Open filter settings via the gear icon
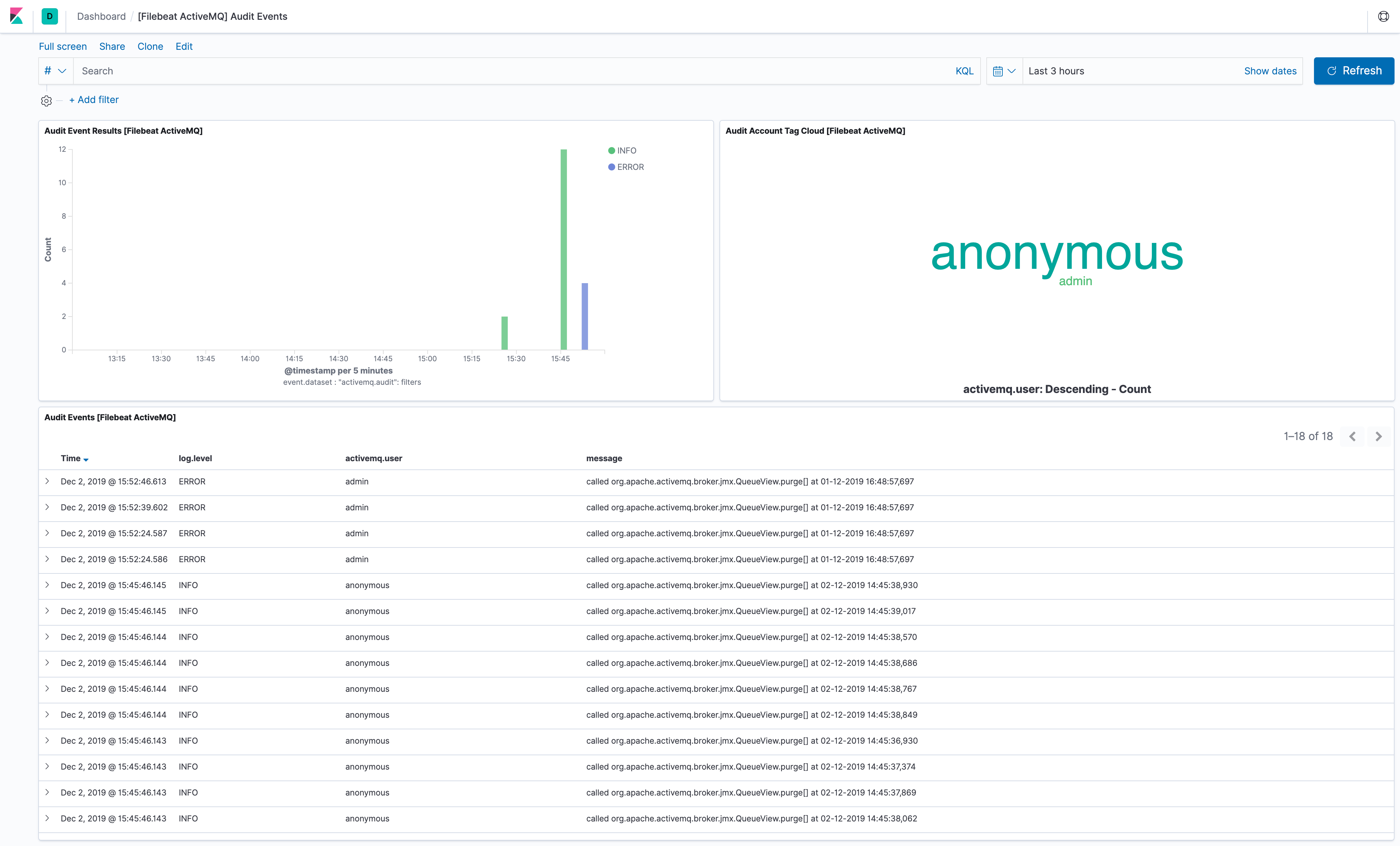The image size is (1400, 846). pos(46,101)
